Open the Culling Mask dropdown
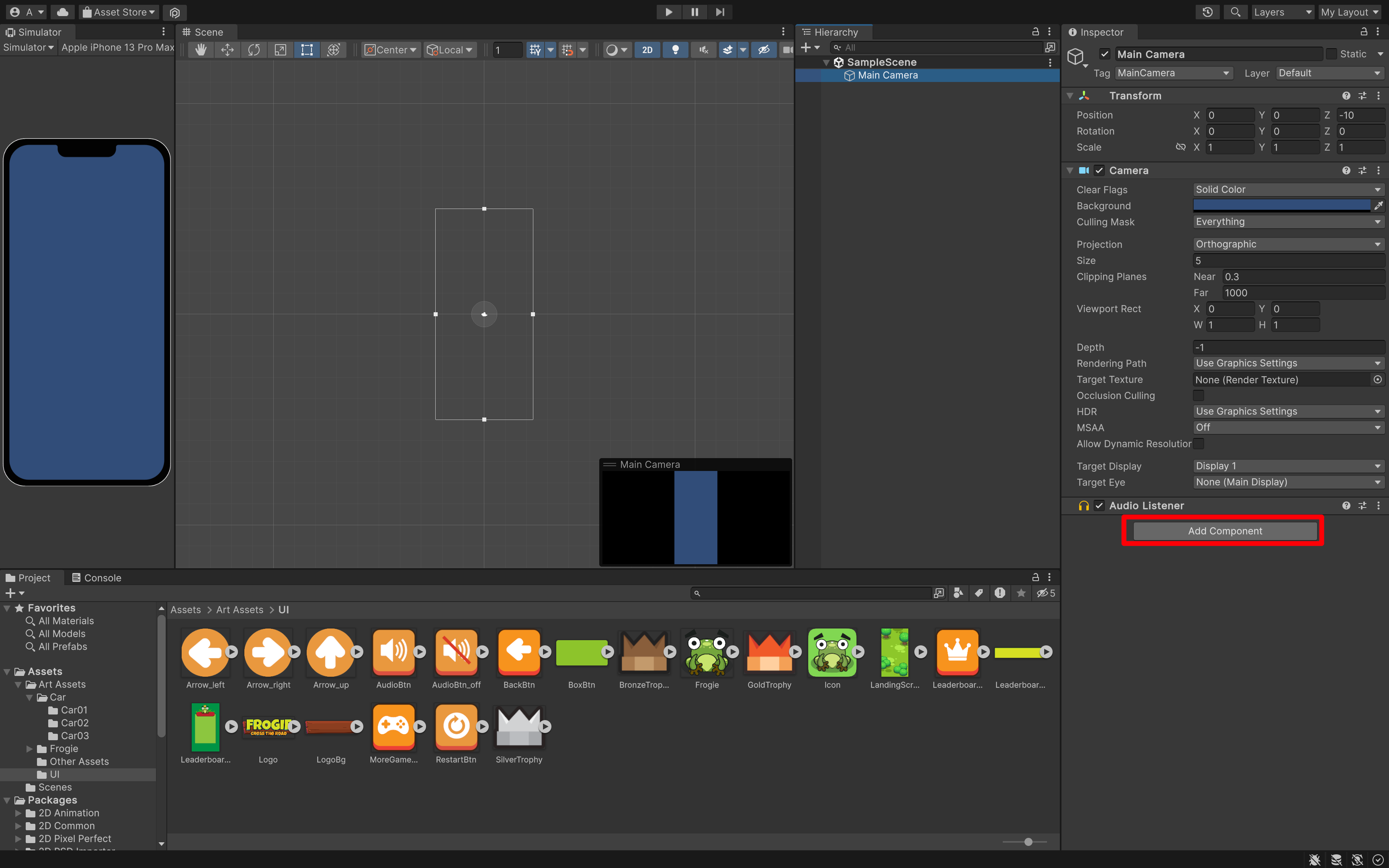The height and width of the screenshot is (868, 1389). click(x=1289, y=221)
